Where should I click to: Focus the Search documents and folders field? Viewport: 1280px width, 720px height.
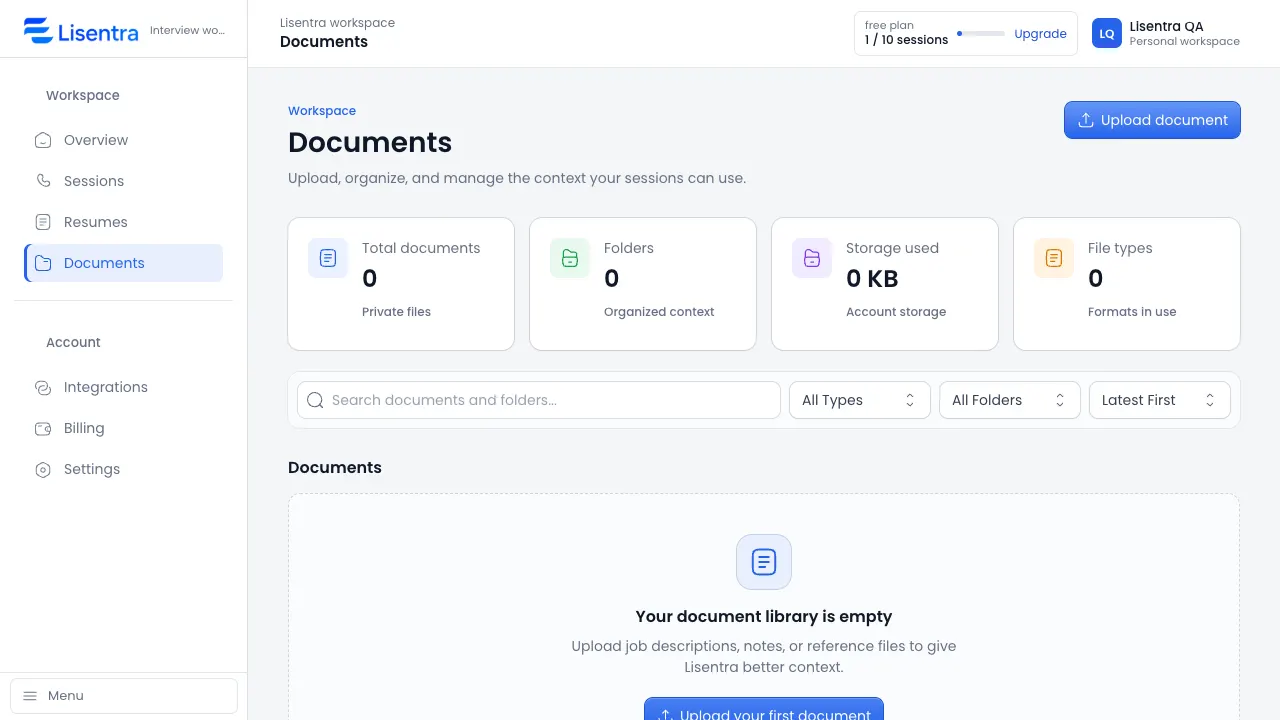(x=539, y=400)
